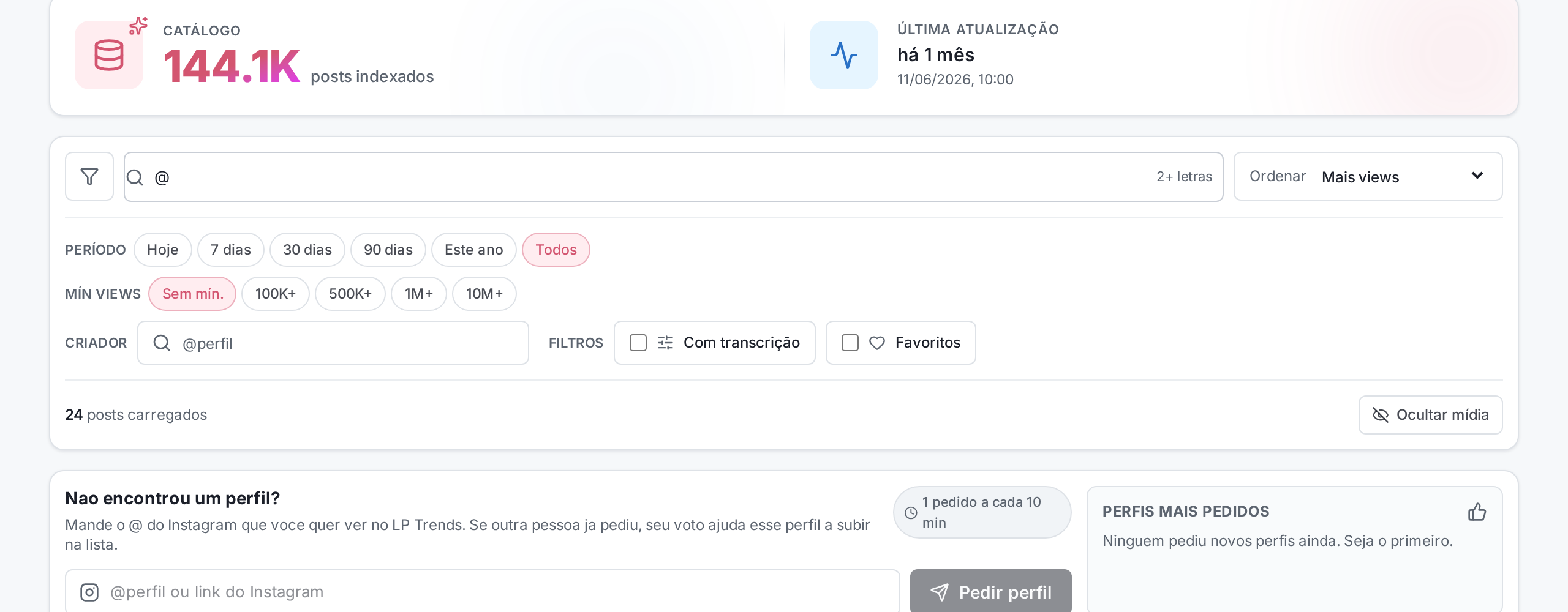Click the Instagram icon in request field
Viewport: 1568px width, 612px height.
tap(89, 592)
